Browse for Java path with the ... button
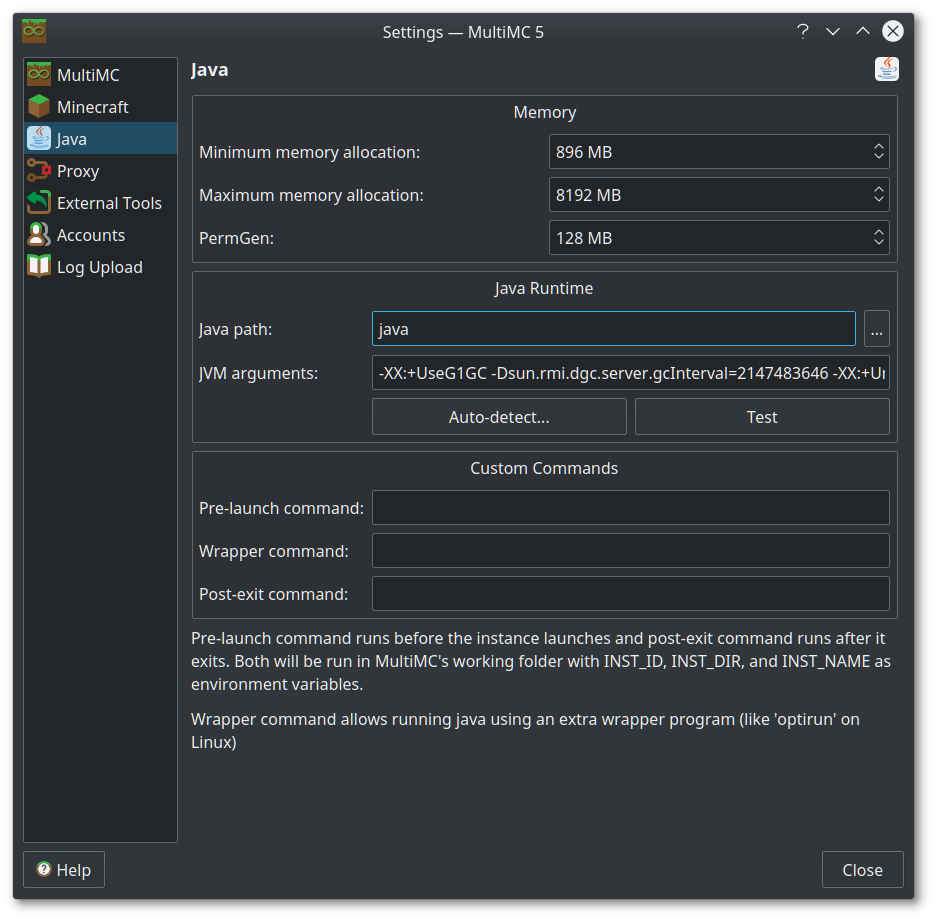This screenshot has height=921, width=936. coord(877,329)
